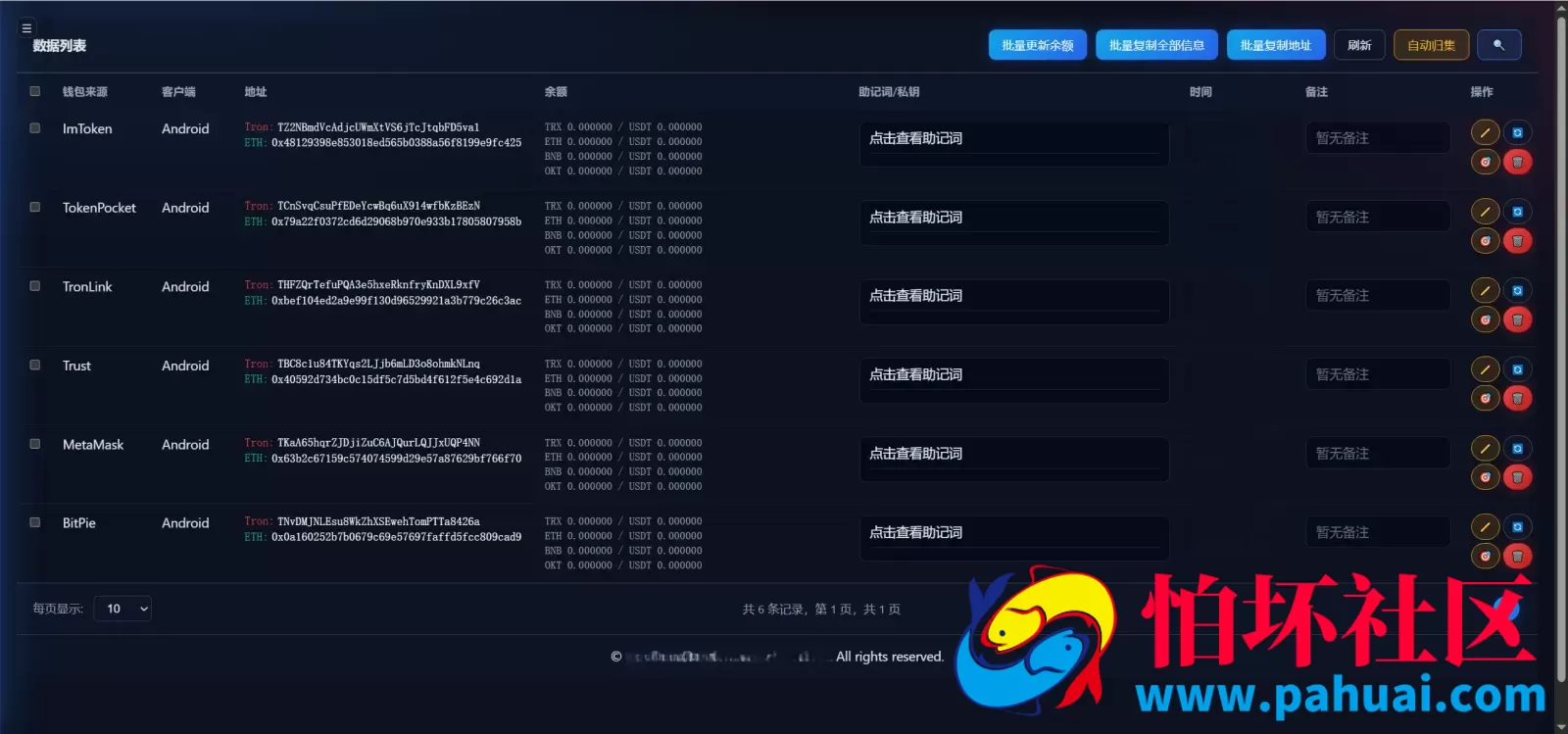Click the 批量复制全部信息 button

(x=1156, y=45)
